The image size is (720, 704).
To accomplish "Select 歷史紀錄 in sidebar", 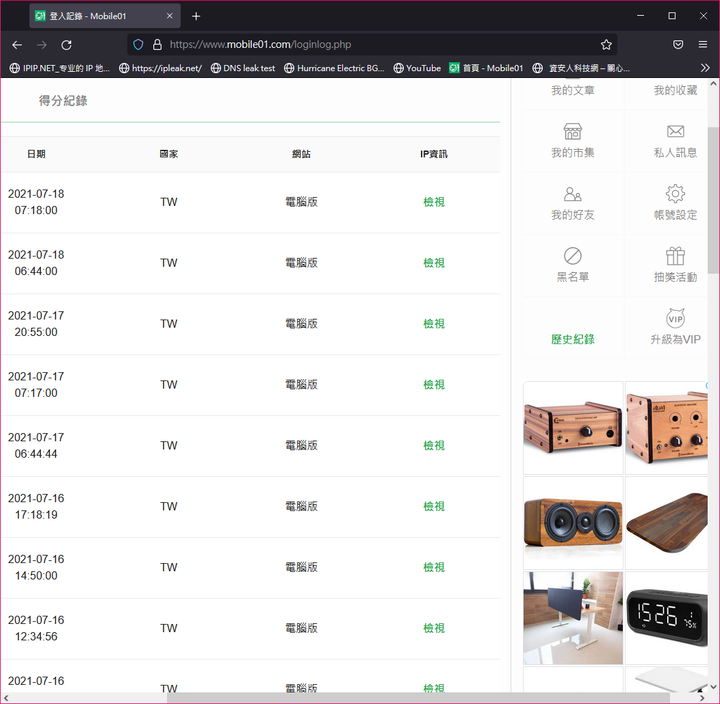I will (573, 339).
